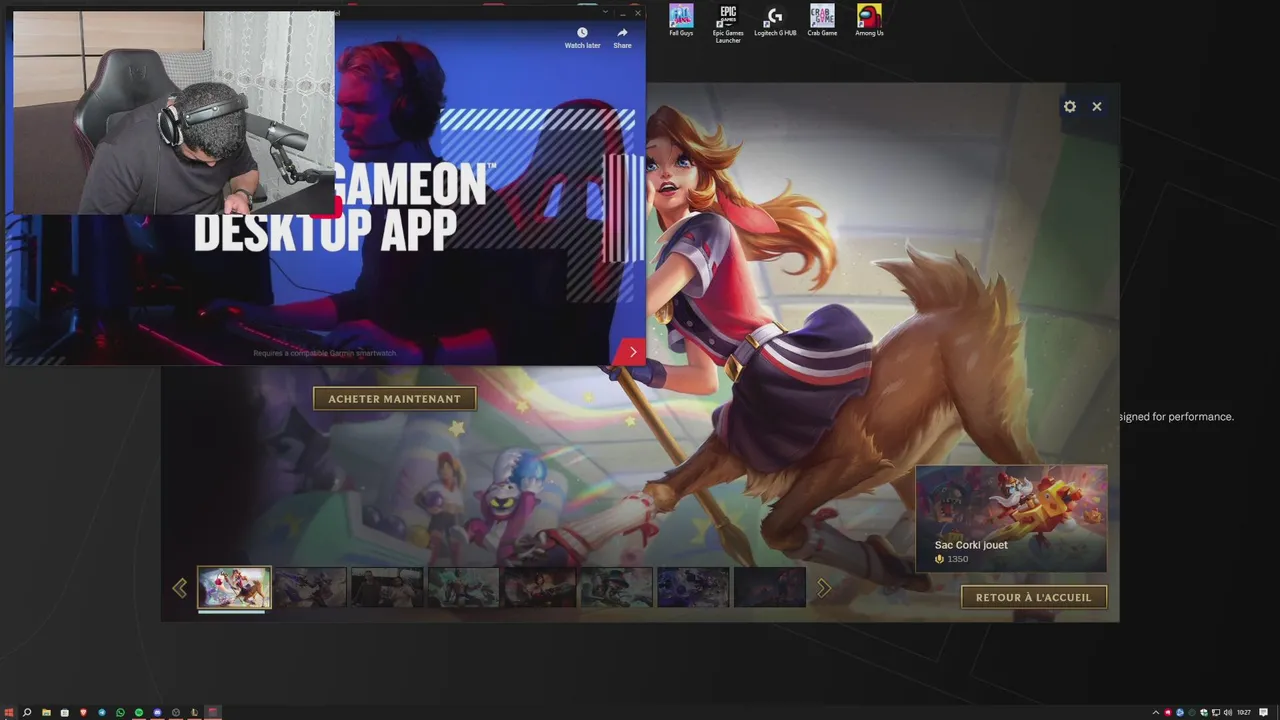
Task: Open File Explorer from the taskbar
Action: click(x=46, y=712)
